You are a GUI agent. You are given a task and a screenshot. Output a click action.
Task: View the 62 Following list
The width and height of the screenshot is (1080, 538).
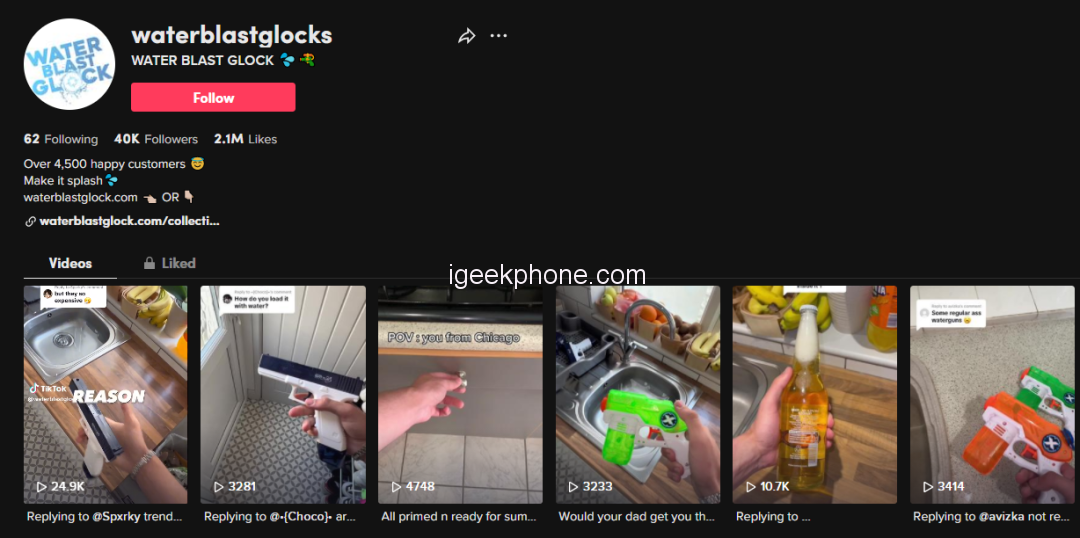61,139
